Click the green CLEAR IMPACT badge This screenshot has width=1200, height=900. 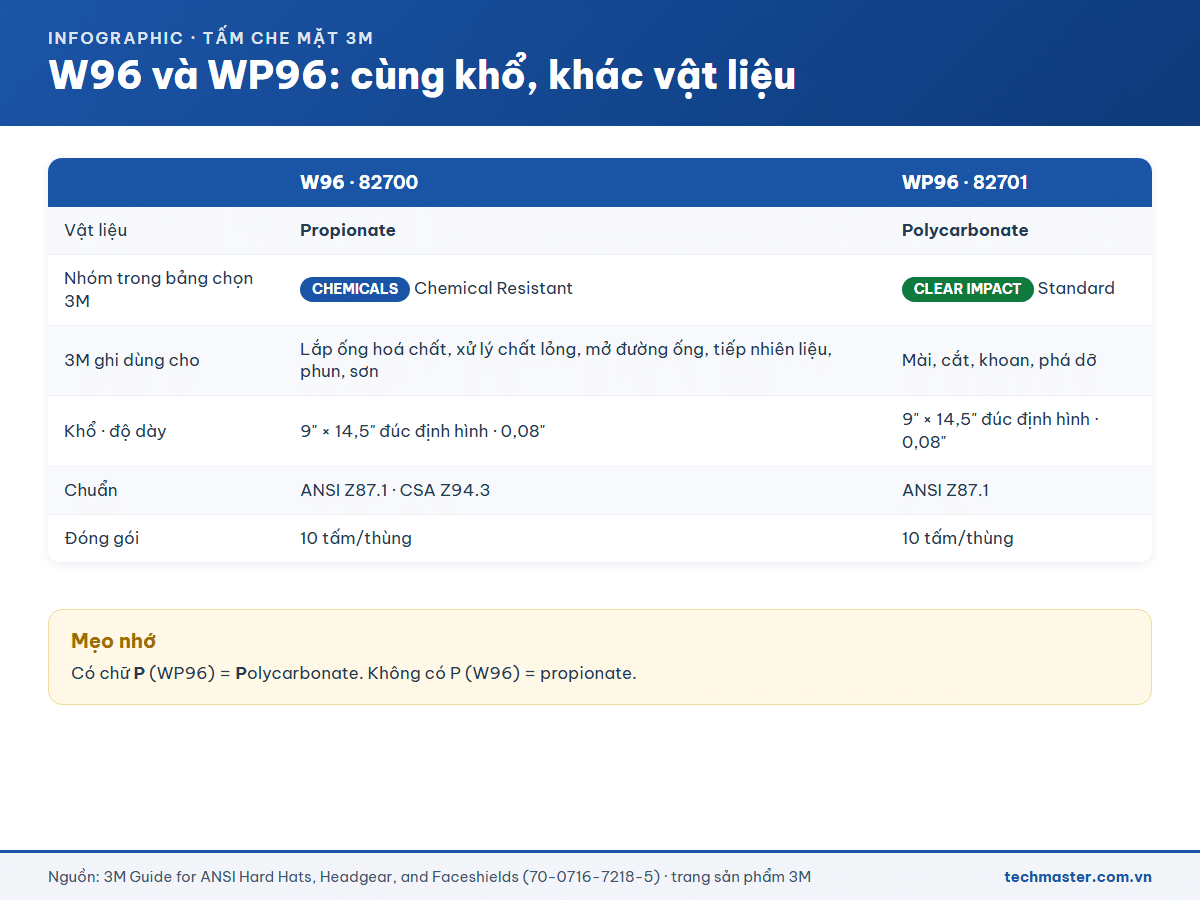pos(968,289)
